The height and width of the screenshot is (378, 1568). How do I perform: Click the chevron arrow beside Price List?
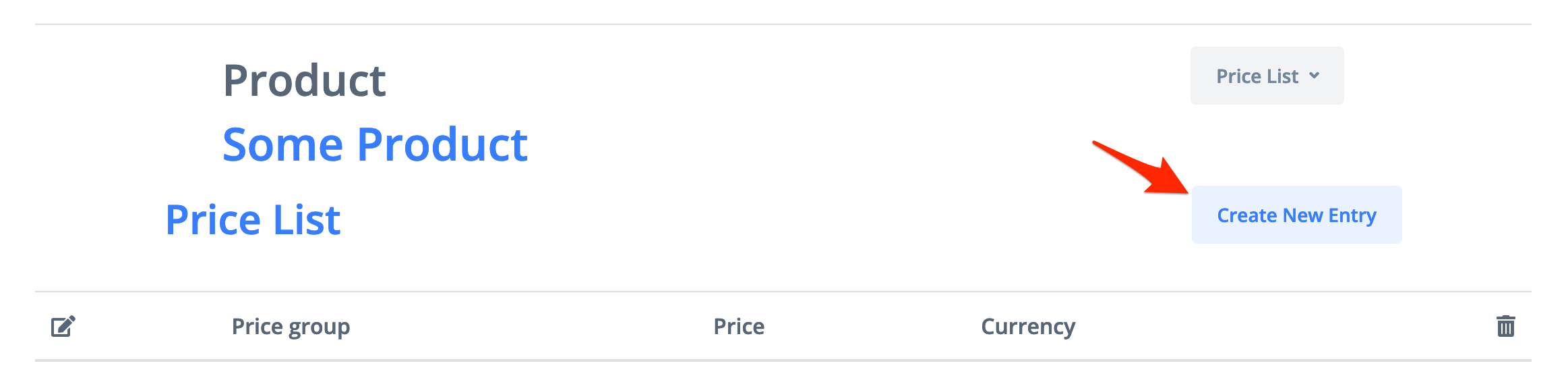pyautogui.click(x=1314, y=76)
